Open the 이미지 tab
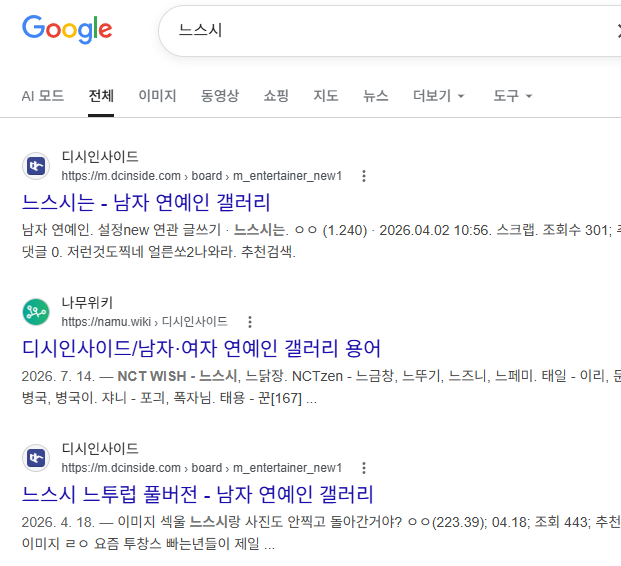 tap(157, 96)
